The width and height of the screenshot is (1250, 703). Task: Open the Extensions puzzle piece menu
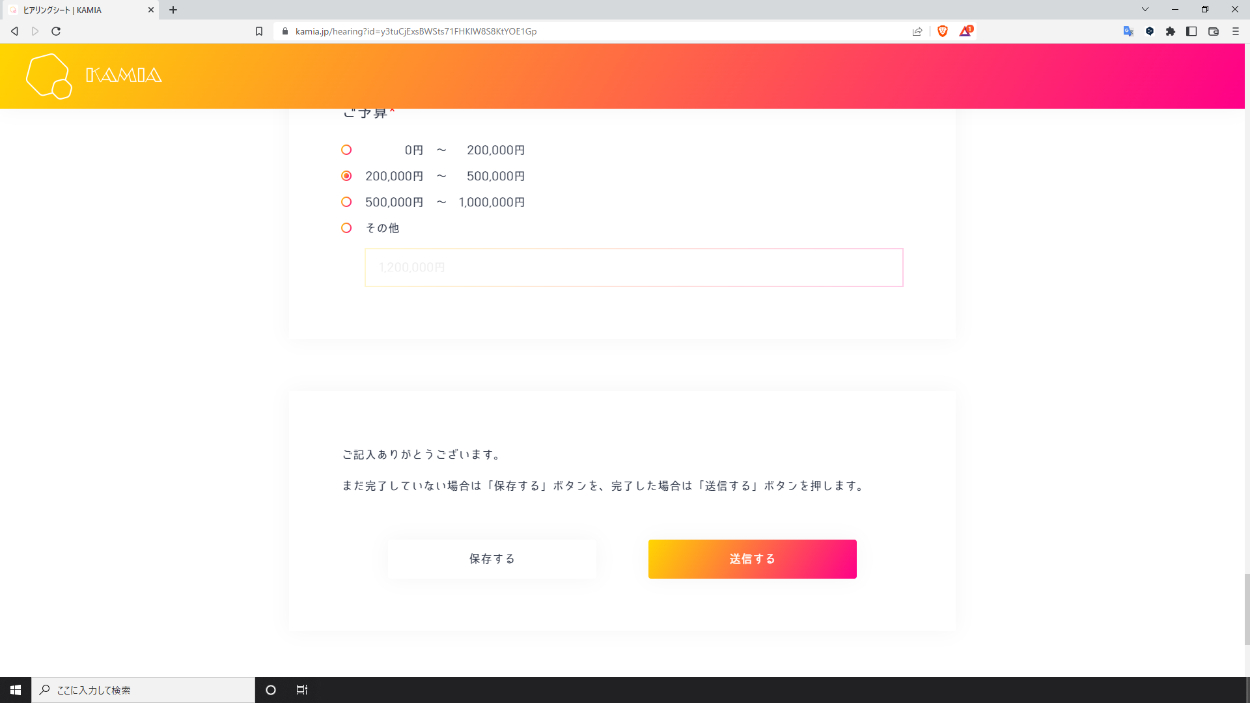pyautogui.click(x=1170, y=31)
